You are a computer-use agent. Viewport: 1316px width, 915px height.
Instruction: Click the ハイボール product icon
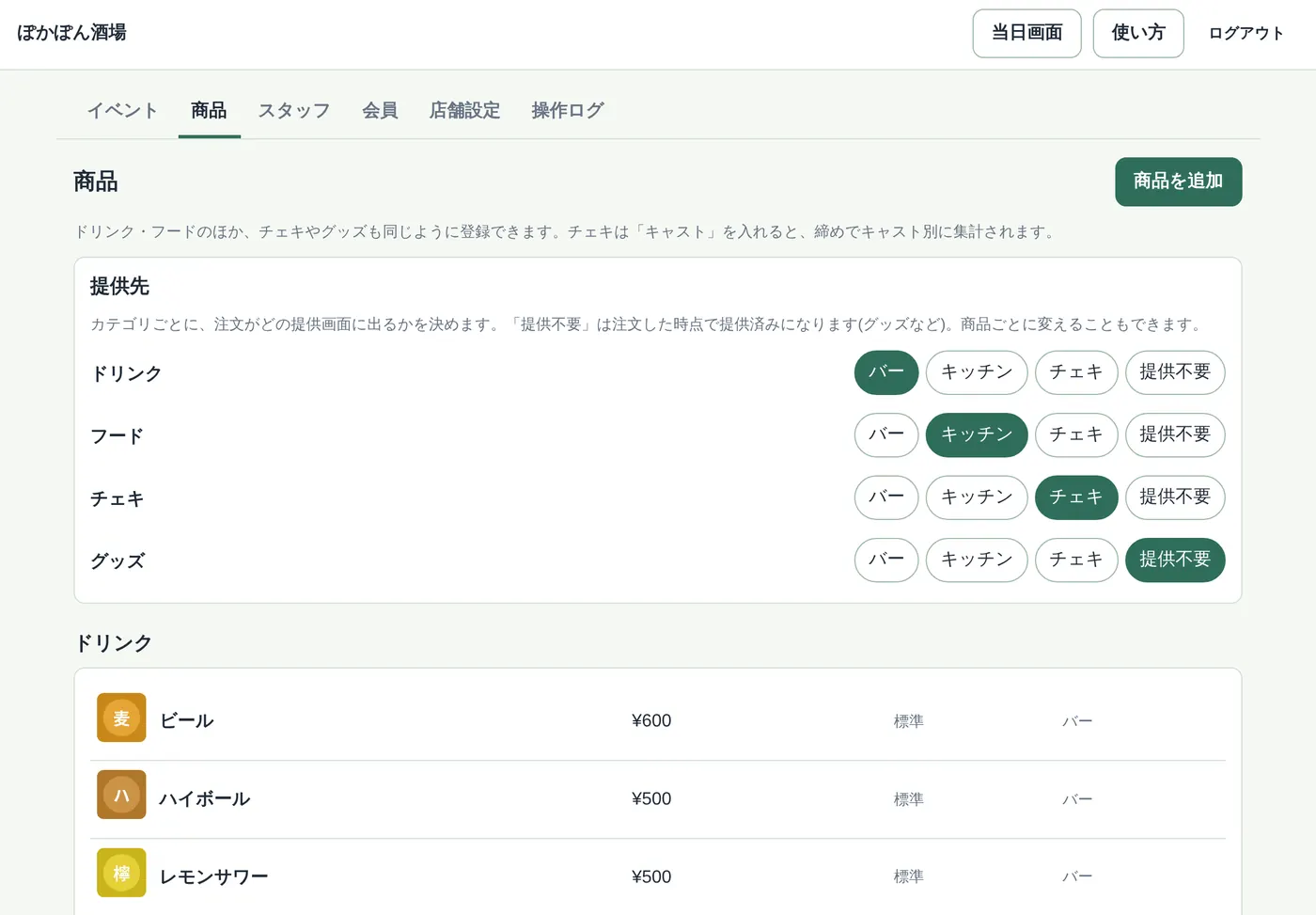[x=121, y=795]
